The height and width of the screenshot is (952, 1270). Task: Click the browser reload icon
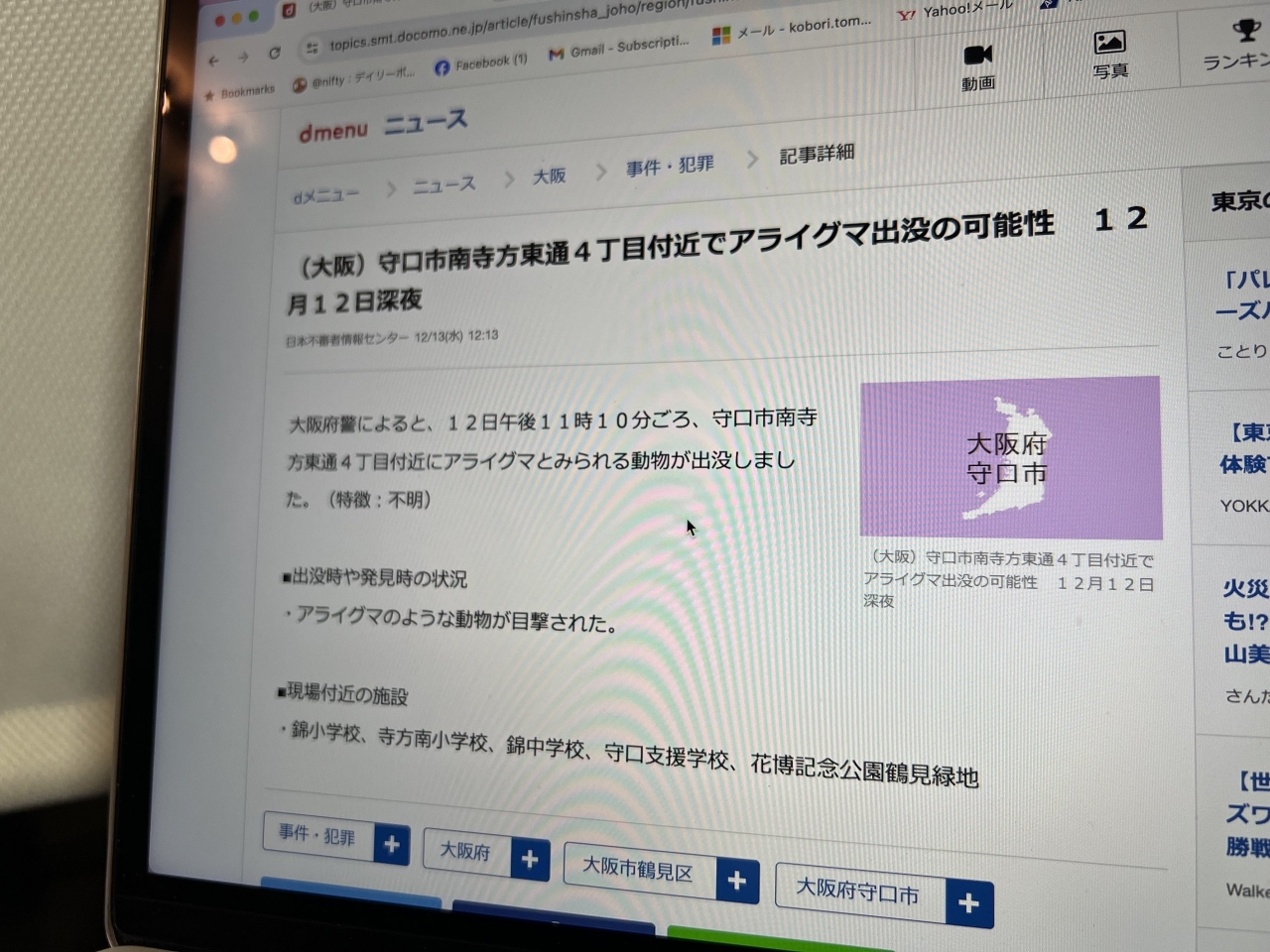pyautogui.click(x=274, y=54)
